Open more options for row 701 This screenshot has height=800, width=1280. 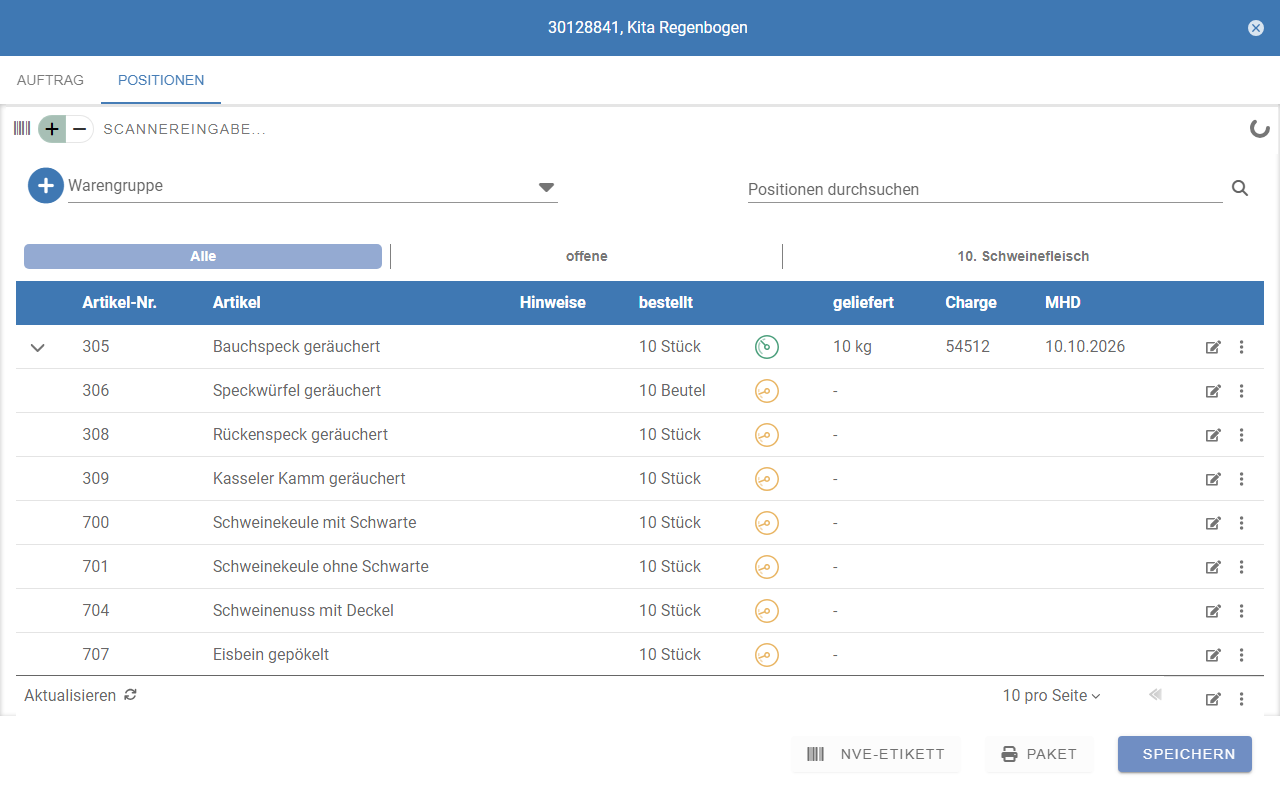[x=1241, y=567]
